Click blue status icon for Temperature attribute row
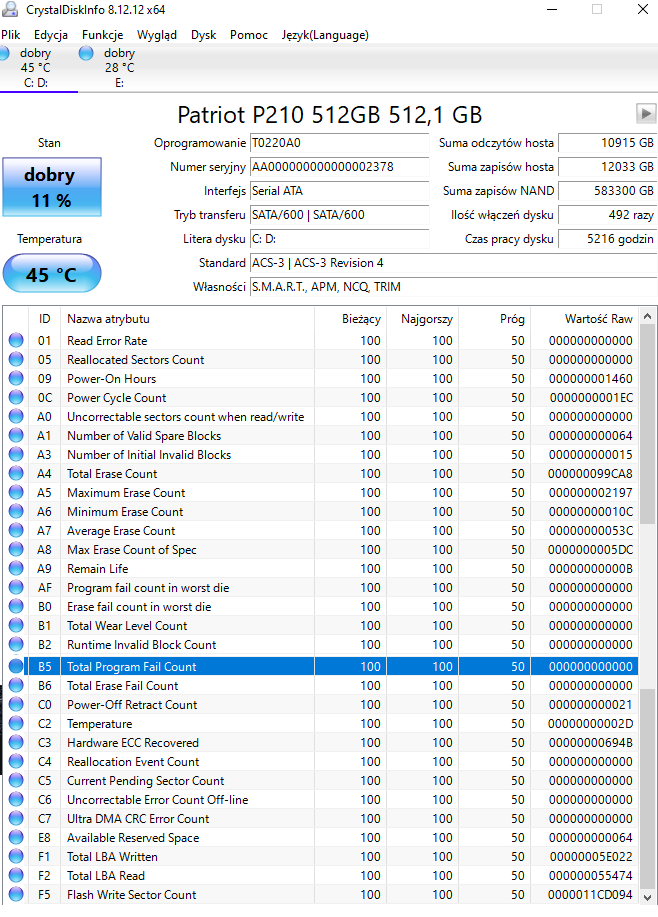 pos(16,723)
